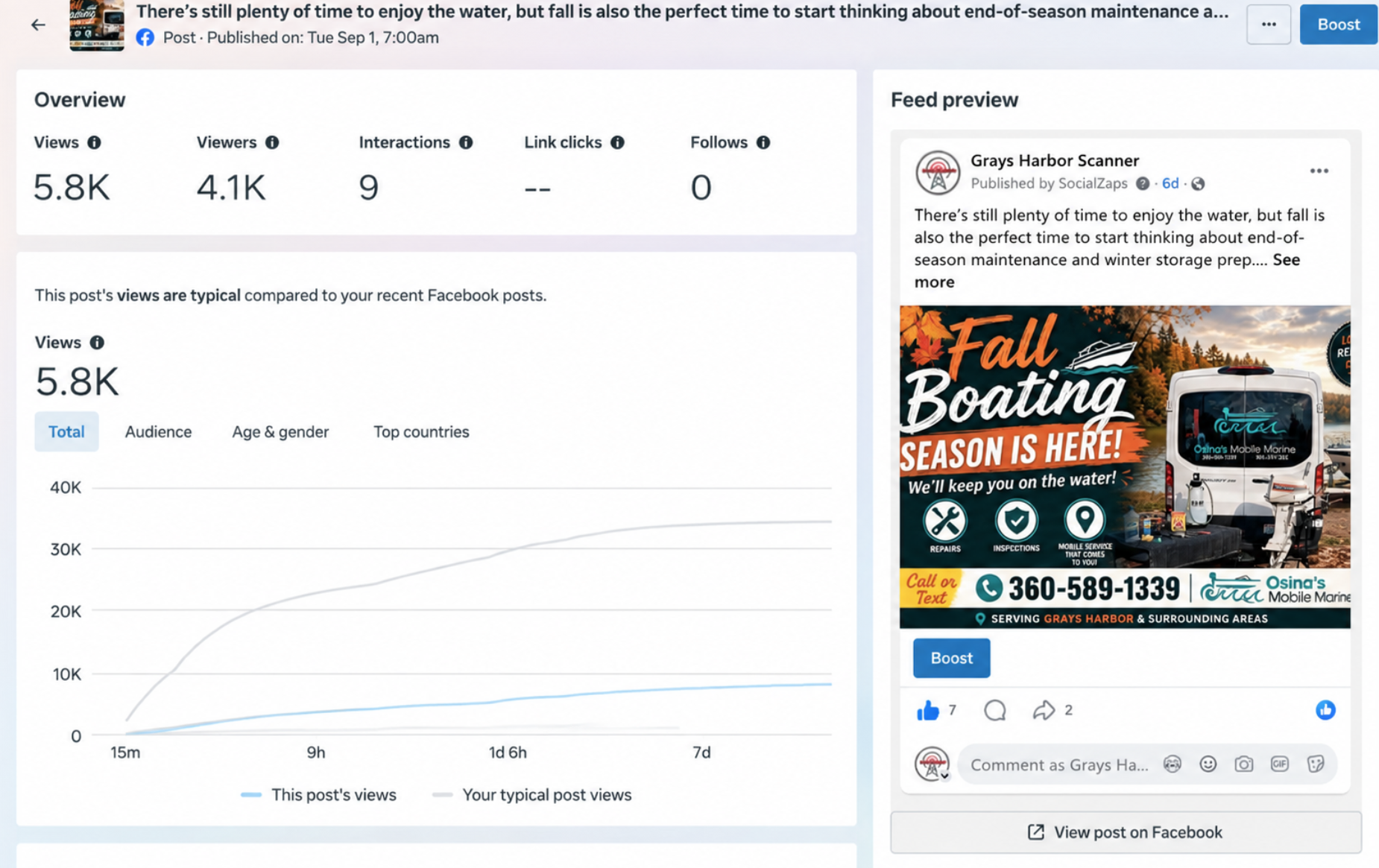Click the blue like reaction badge
Image resolution: width=1379 pixels, height=868 pixels.
coord(1325,710)
